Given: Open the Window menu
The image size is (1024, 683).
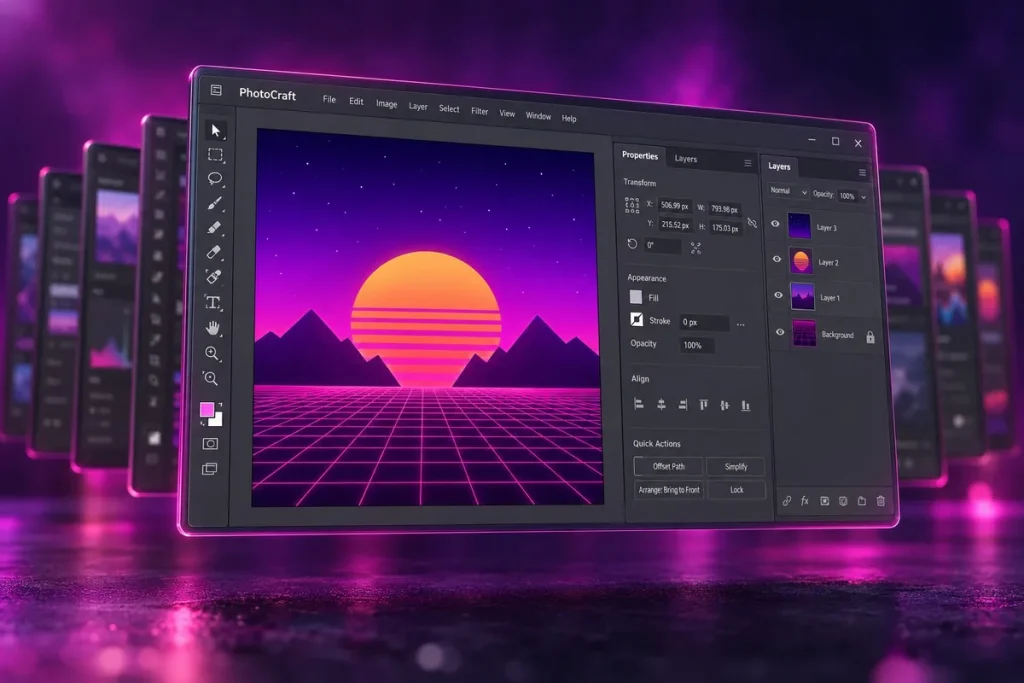Looking at the screenshot, I should (538, 116).
